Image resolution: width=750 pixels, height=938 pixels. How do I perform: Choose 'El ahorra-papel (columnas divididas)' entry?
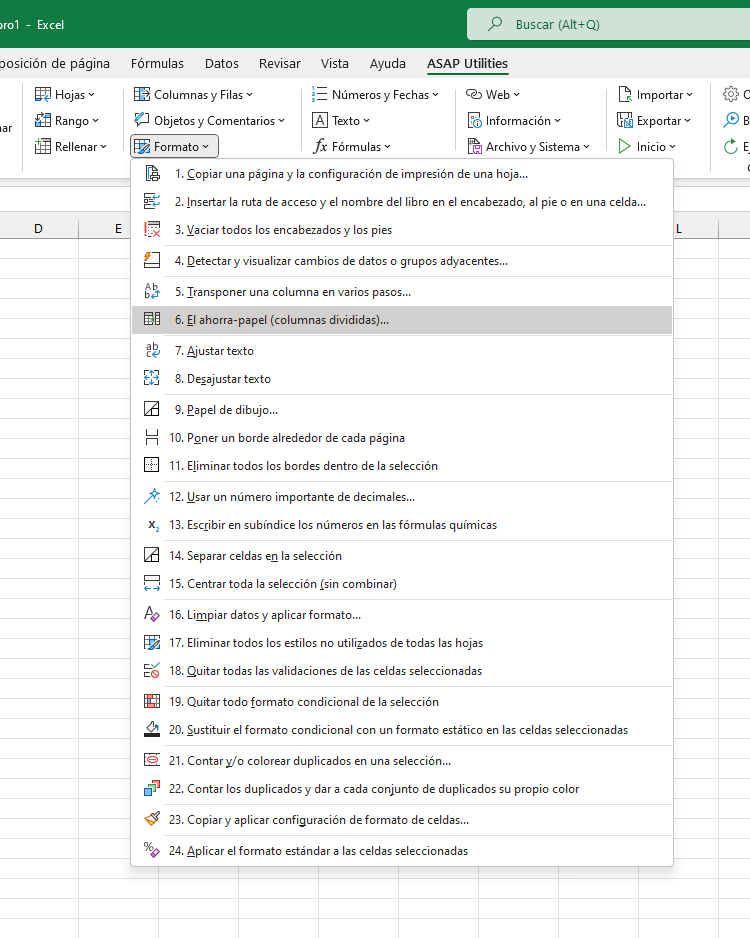pyautogui.click(x=402, y=319)
